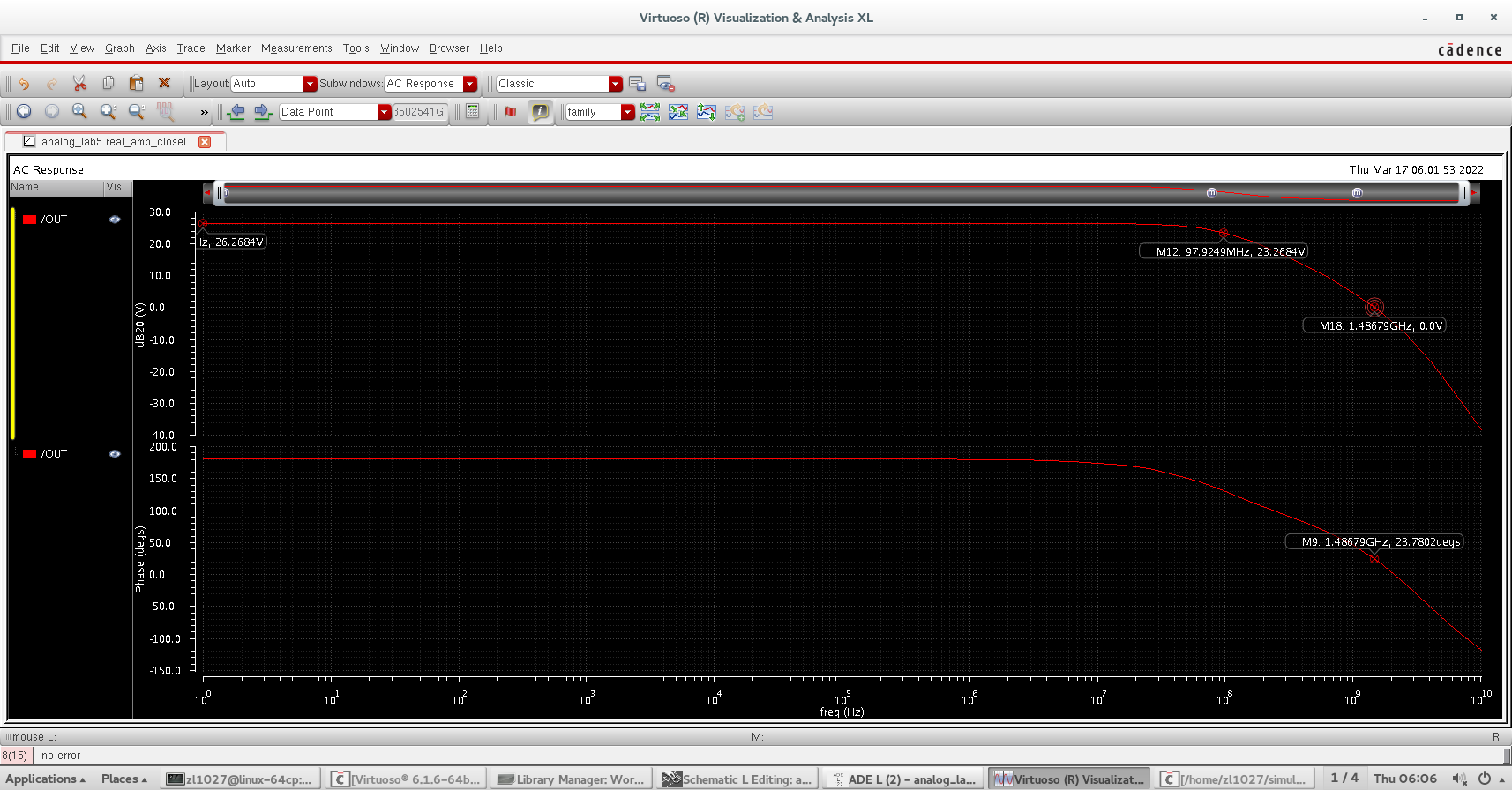
Task: Click the Zoom Out magnifier icon
Action: click(137, 111)
